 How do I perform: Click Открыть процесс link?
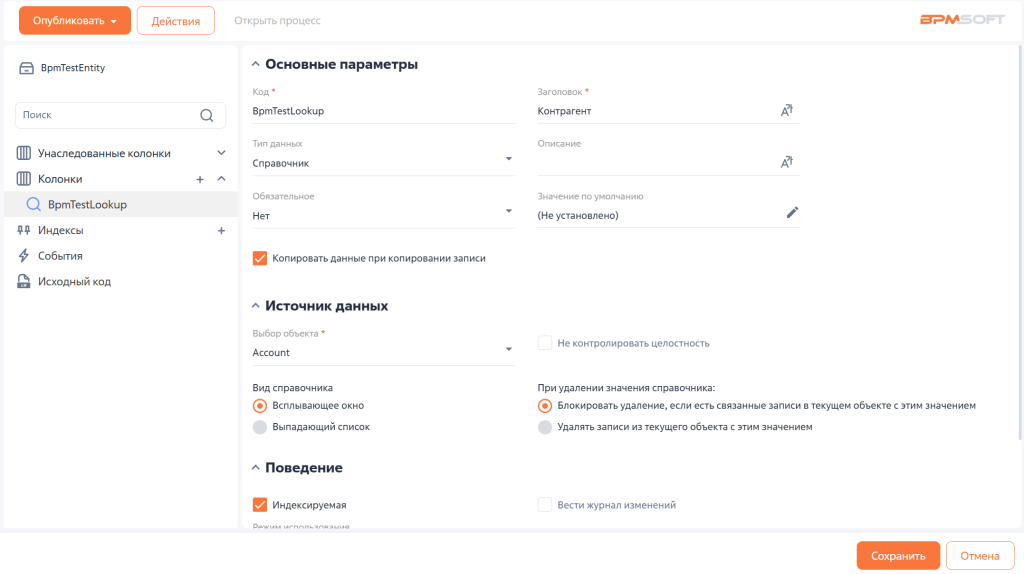[x=278, y=20]
